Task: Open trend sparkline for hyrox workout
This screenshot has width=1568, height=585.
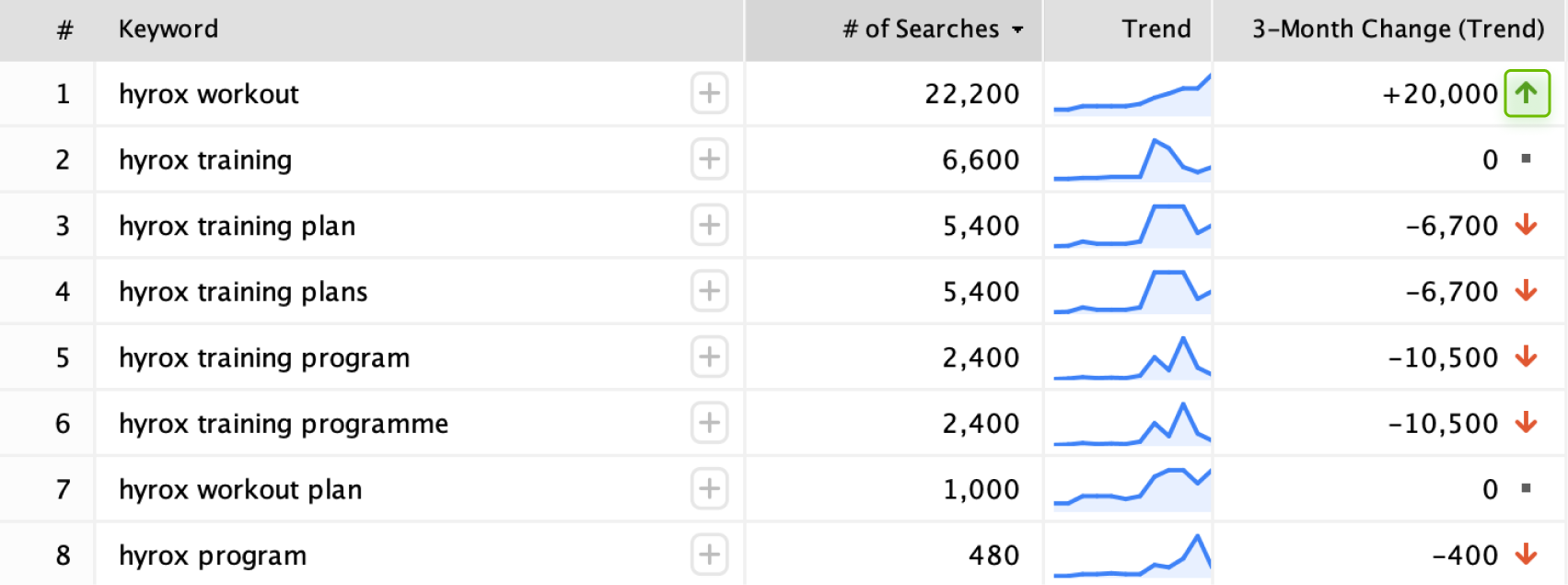Action: pos(1132,94)
